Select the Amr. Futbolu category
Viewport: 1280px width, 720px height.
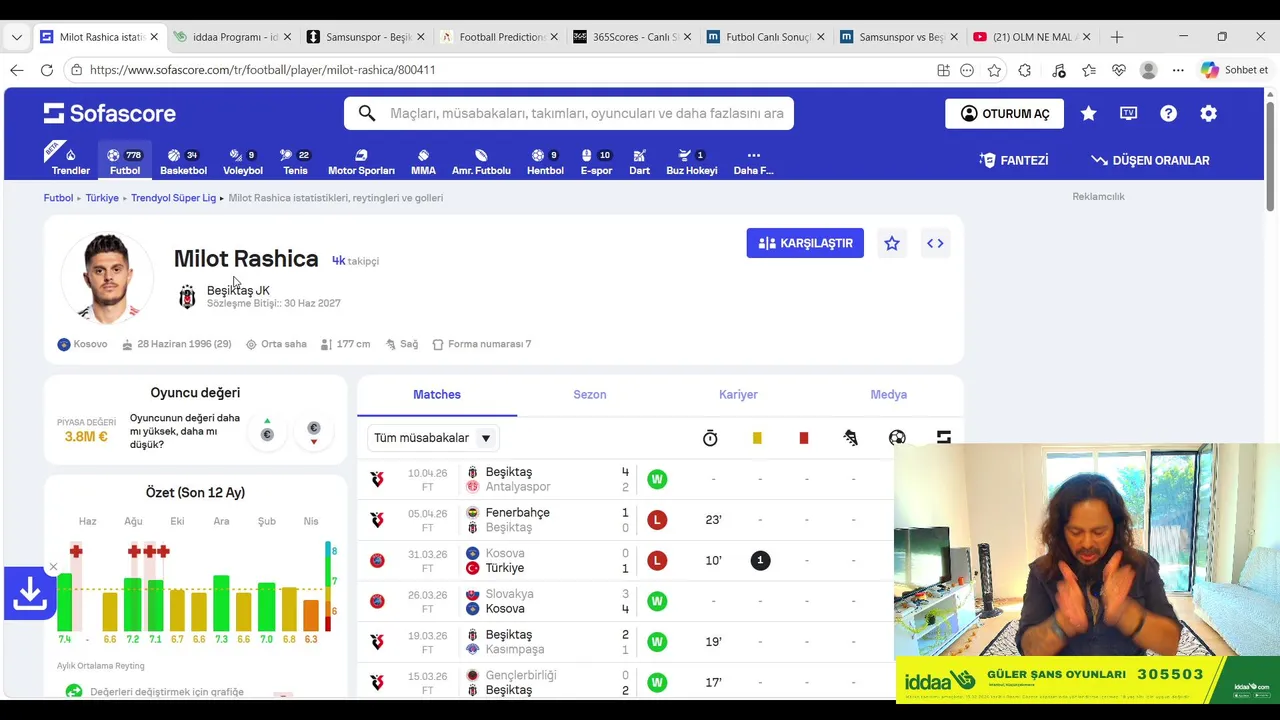481,162
